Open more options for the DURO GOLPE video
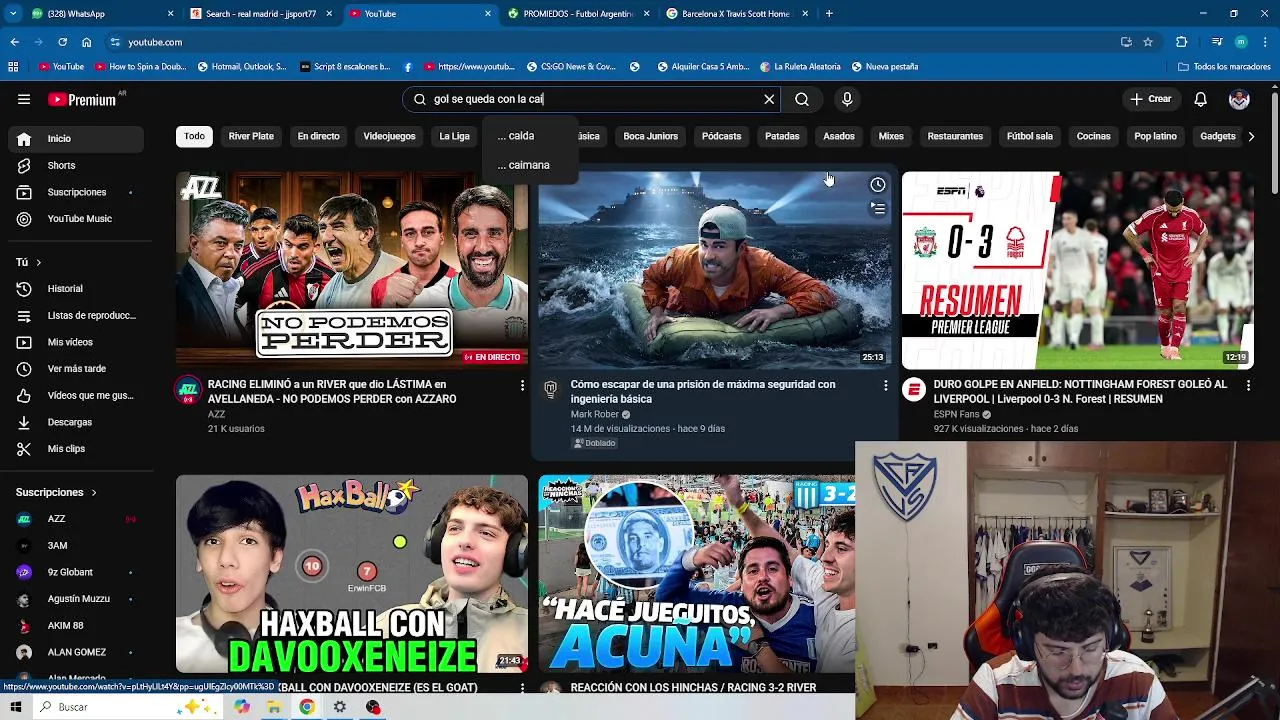The height and width of the screenshot is (720, 1280). pyautogui.click(x=1248, y=385)
